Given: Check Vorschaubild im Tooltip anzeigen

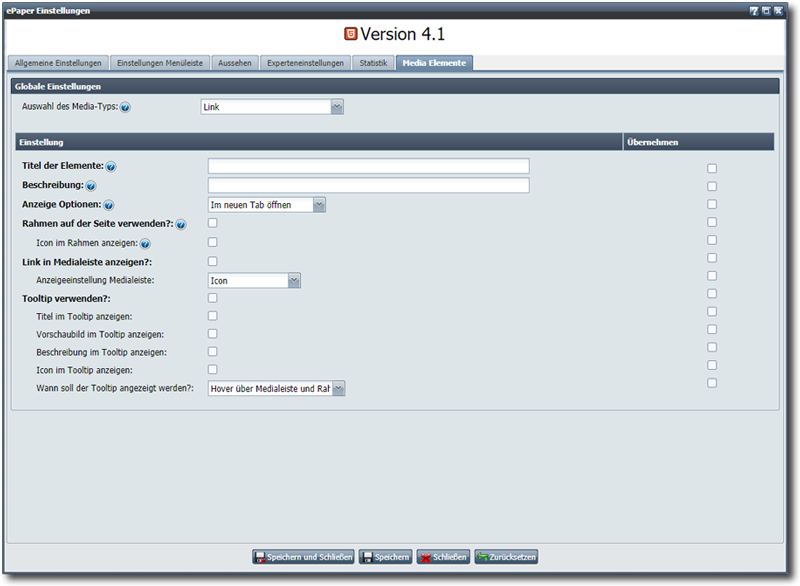Looking at the screenshot, I should point(213,334).
